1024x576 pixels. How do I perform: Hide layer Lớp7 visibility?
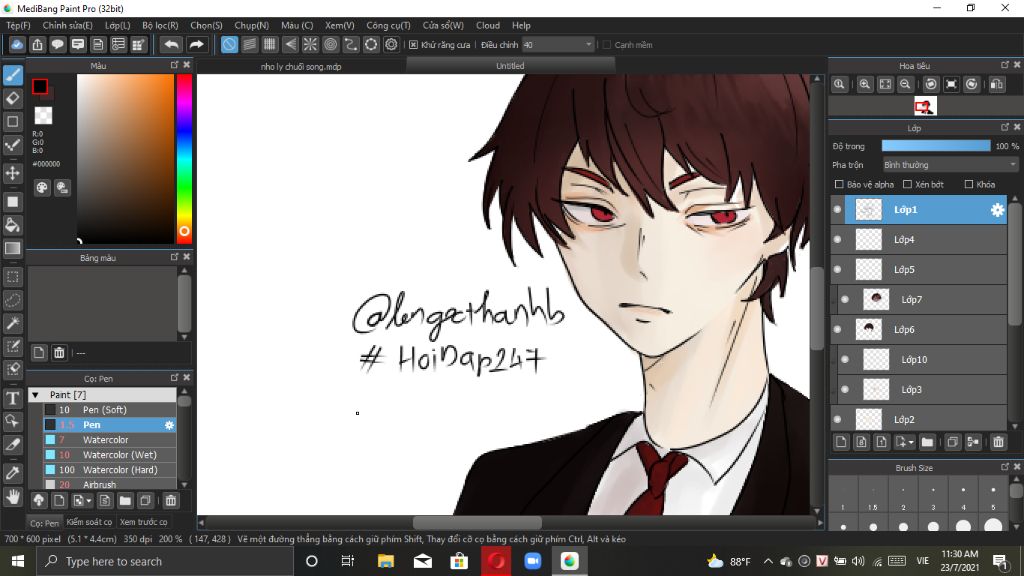845,300
